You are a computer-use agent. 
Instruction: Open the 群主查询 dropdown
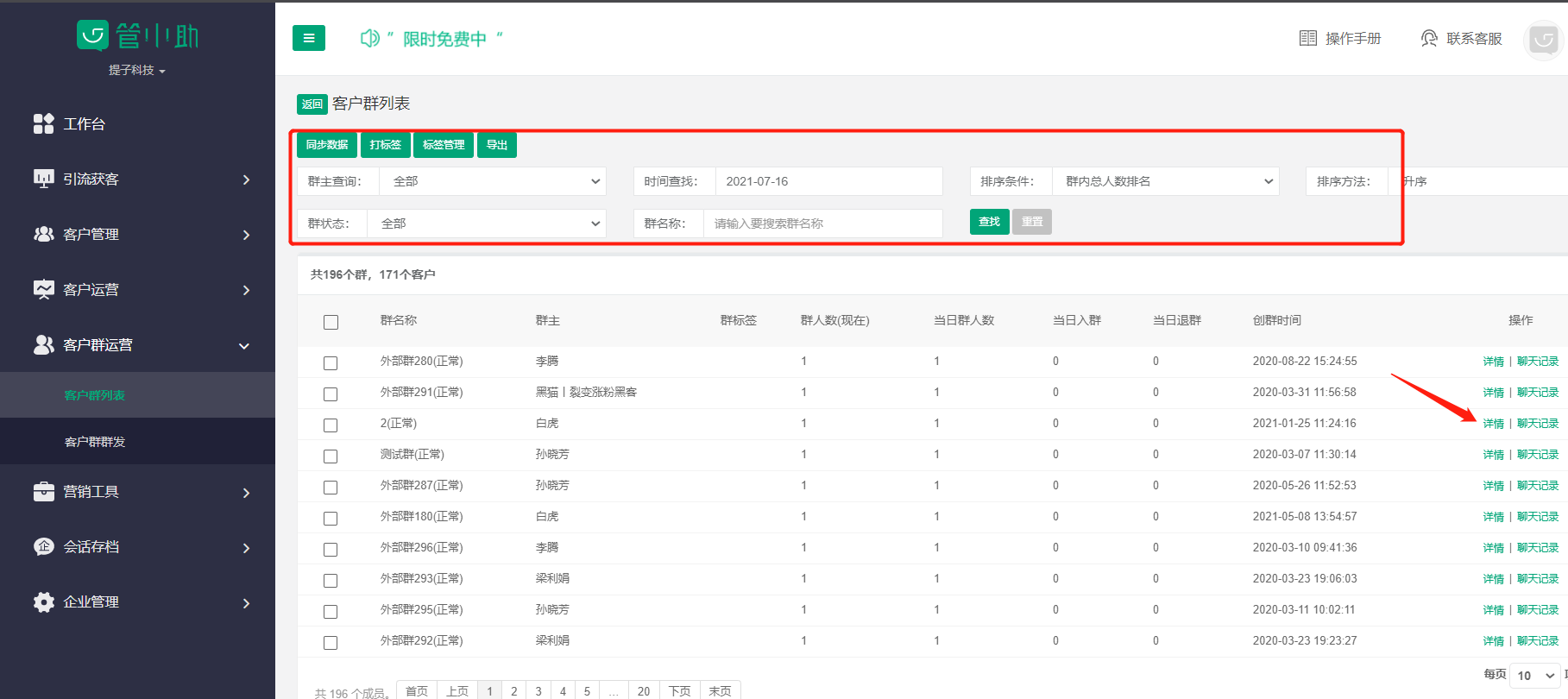[494, 181]
